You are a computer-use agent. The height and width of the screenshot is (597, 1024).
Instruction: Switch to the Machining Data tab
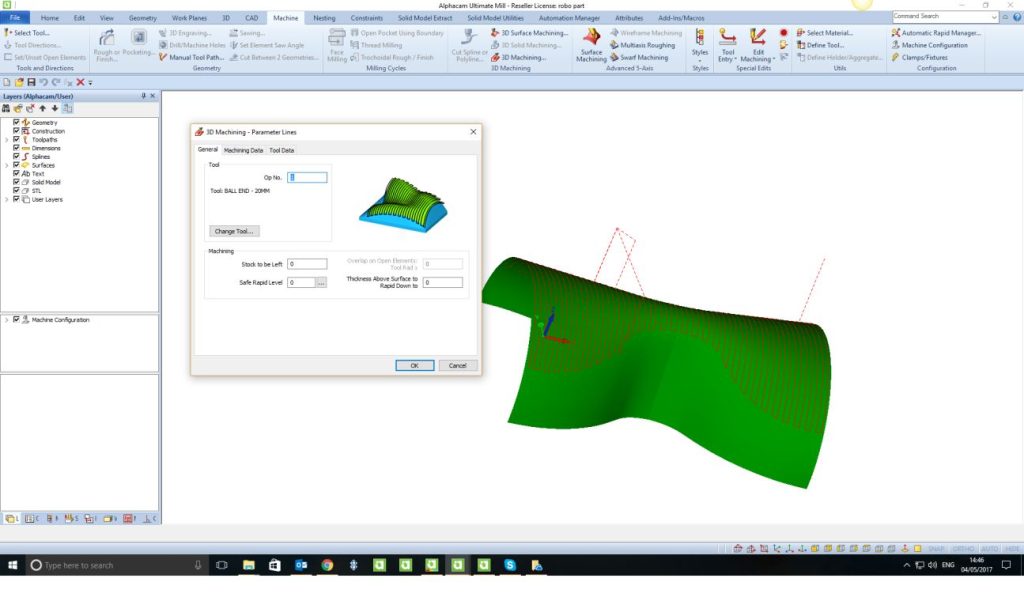point(243,150)
